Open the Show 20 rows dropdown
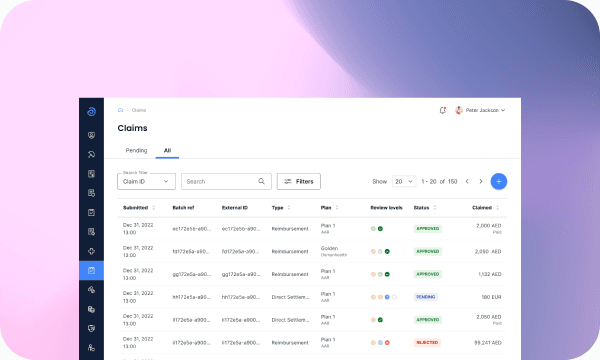Viewport: 600px width, 360px height. point(404,181)
